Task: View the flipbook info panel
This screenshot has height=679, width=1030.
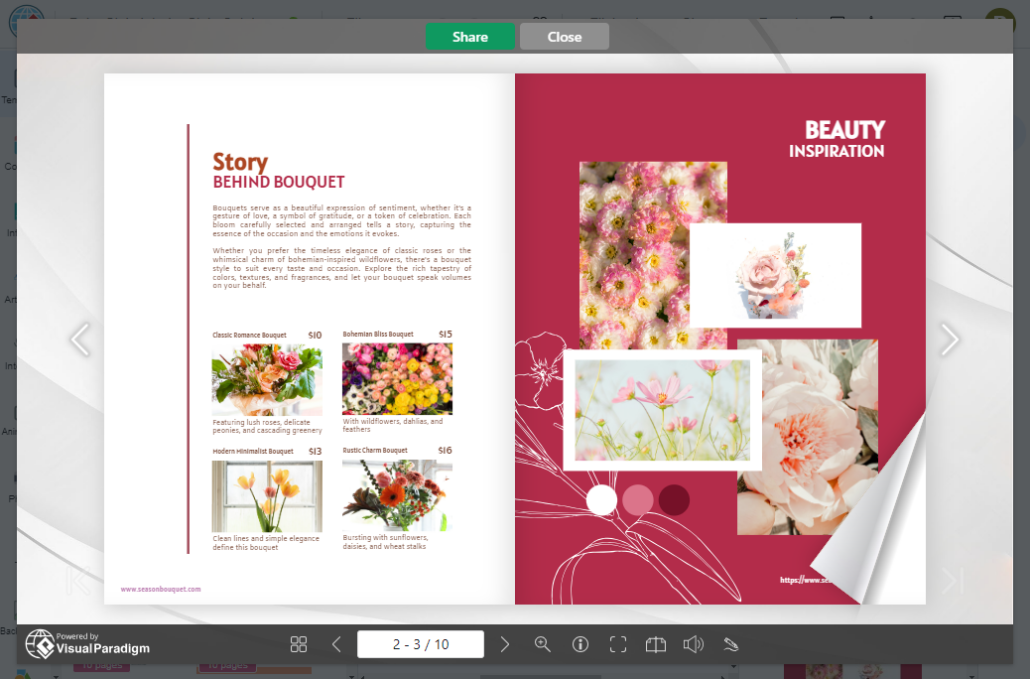Action: pos(580,644)
